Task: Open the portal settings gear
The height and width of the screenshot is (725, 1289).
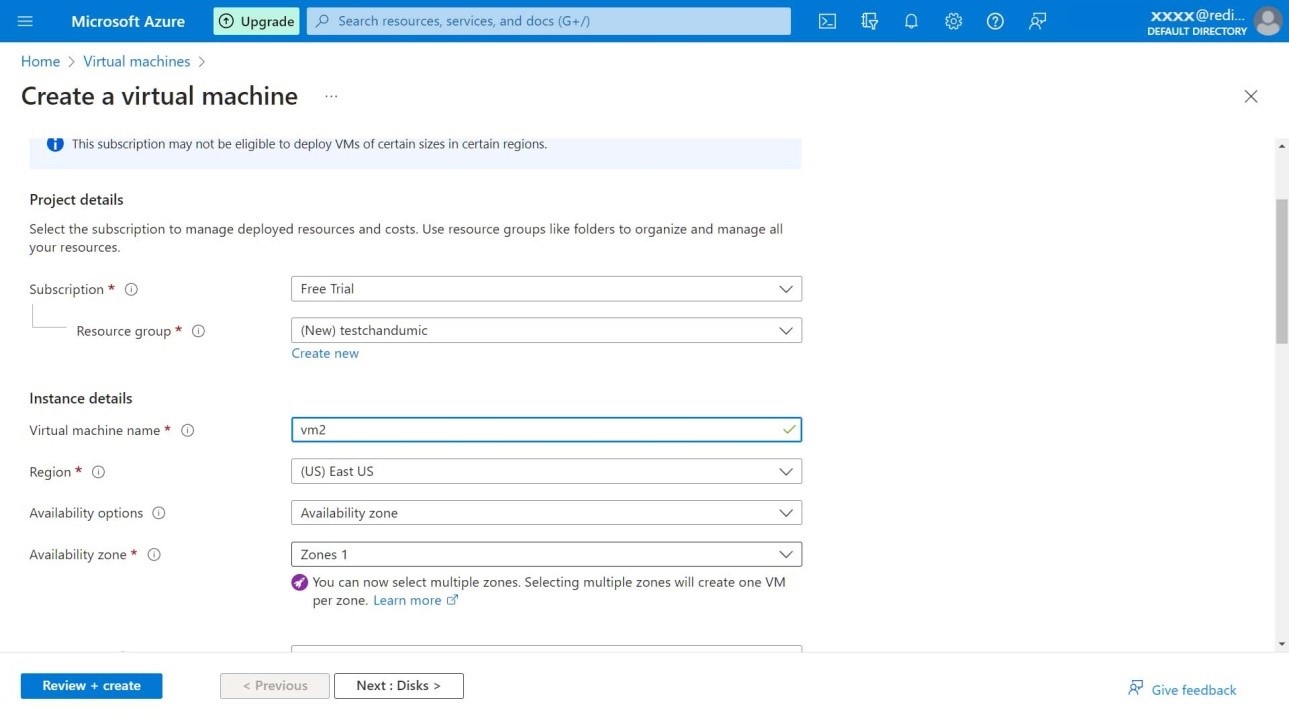Action: pyautogui.click(x=953, y=21)
